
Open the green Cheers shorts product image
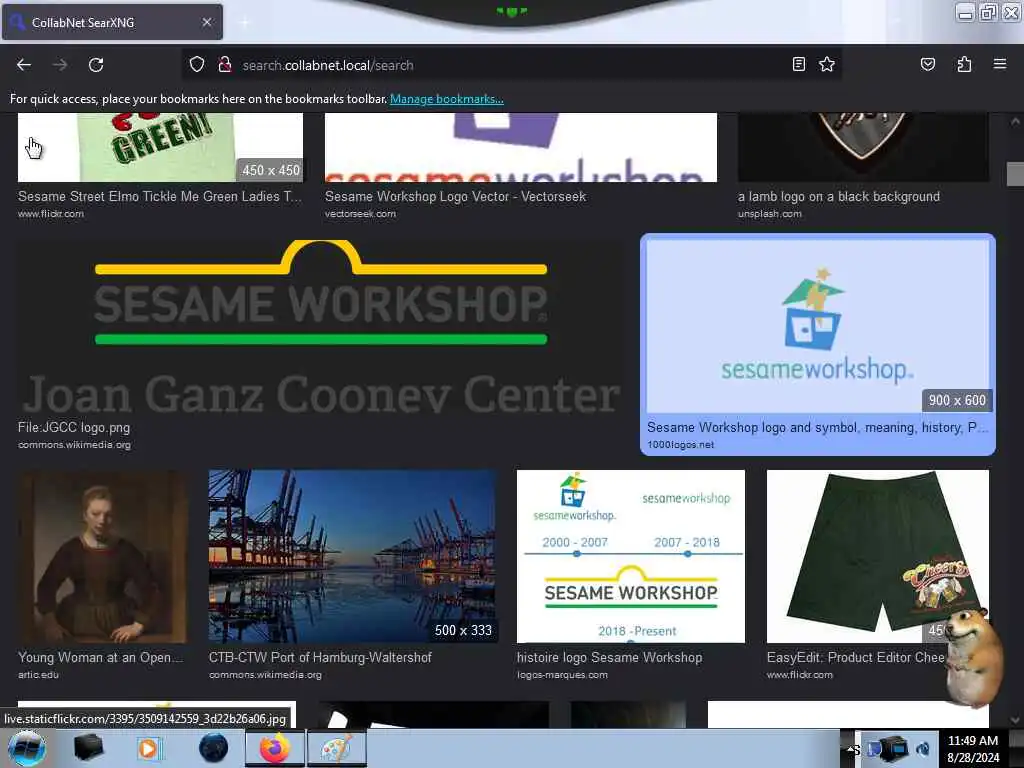coord(878,556)
